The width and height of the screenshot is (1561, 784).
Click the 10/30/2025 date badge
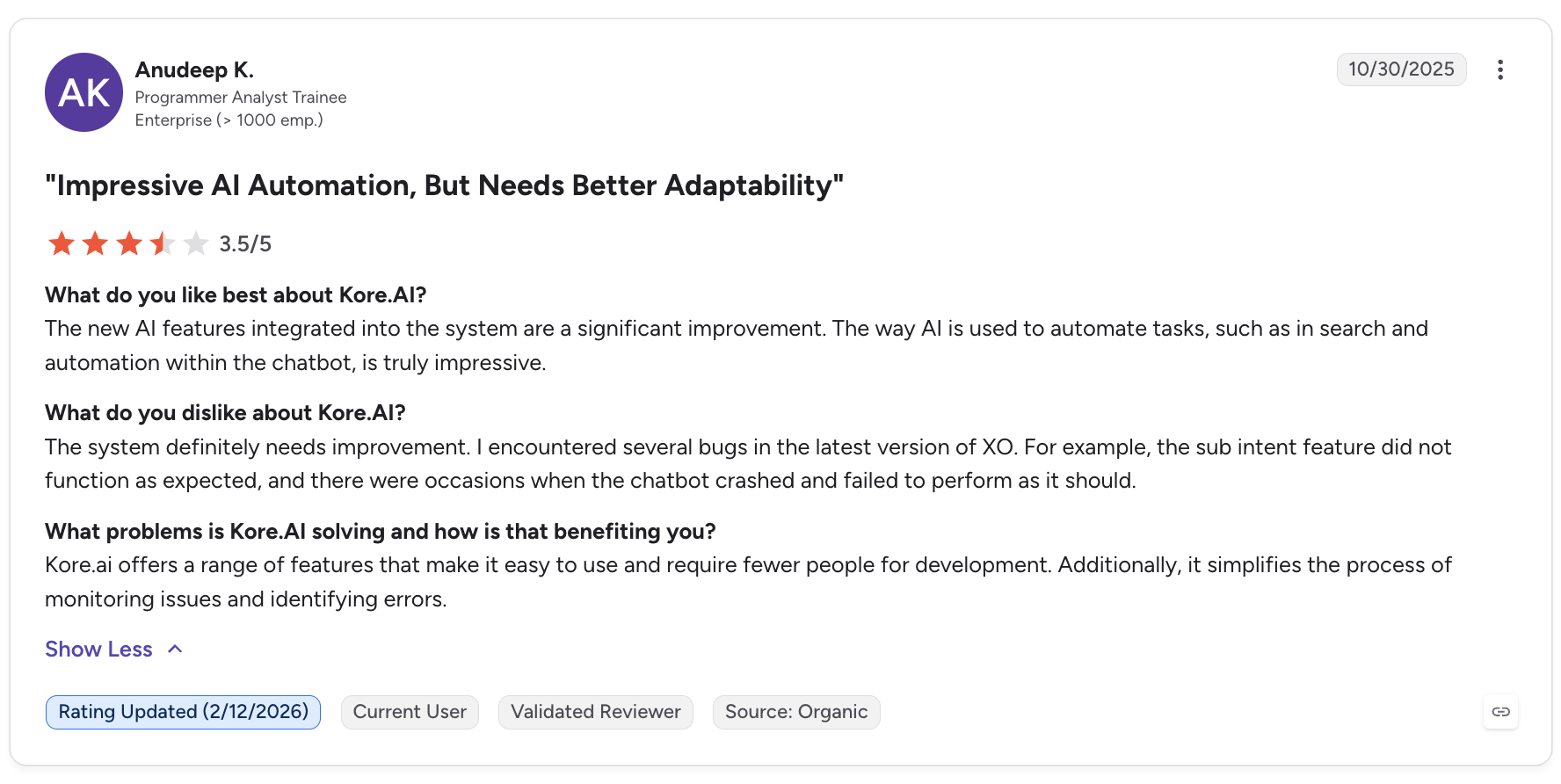[1402, 69]
